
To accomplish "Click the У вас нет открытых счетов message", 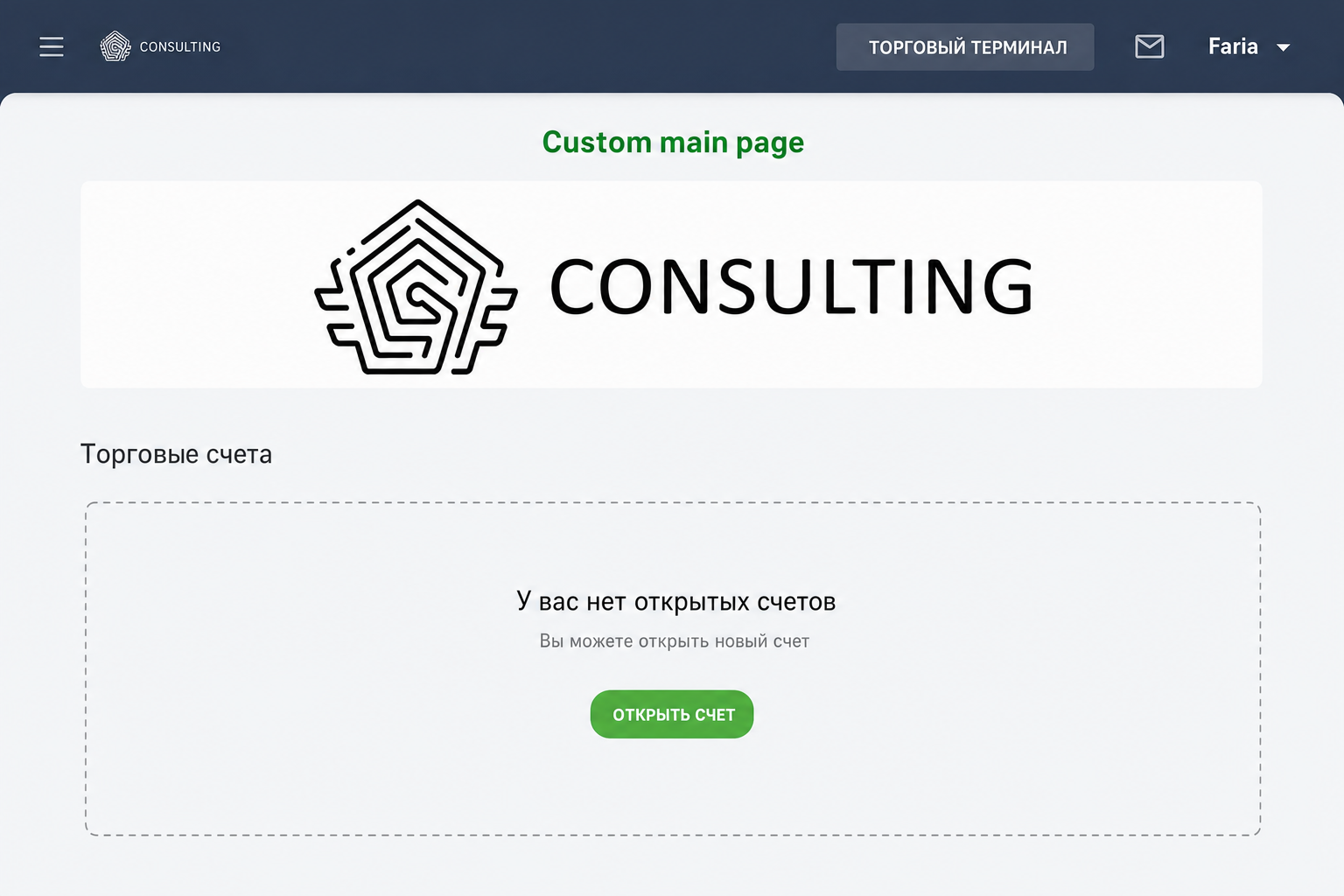I will 675,601.
